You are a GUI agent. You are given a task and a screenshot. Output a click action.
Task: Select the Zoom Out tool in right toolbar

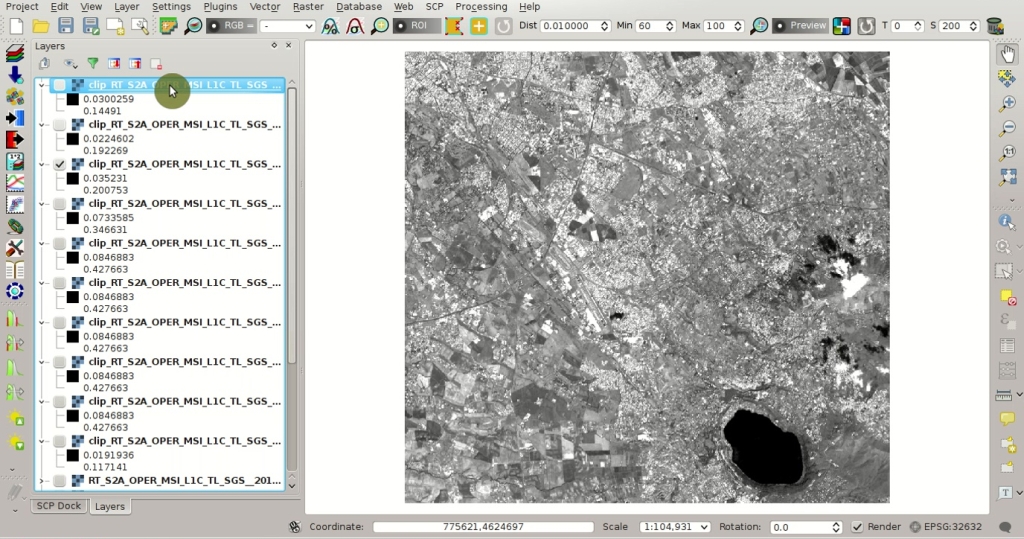pyautogui.click(x=1008, y=127)
